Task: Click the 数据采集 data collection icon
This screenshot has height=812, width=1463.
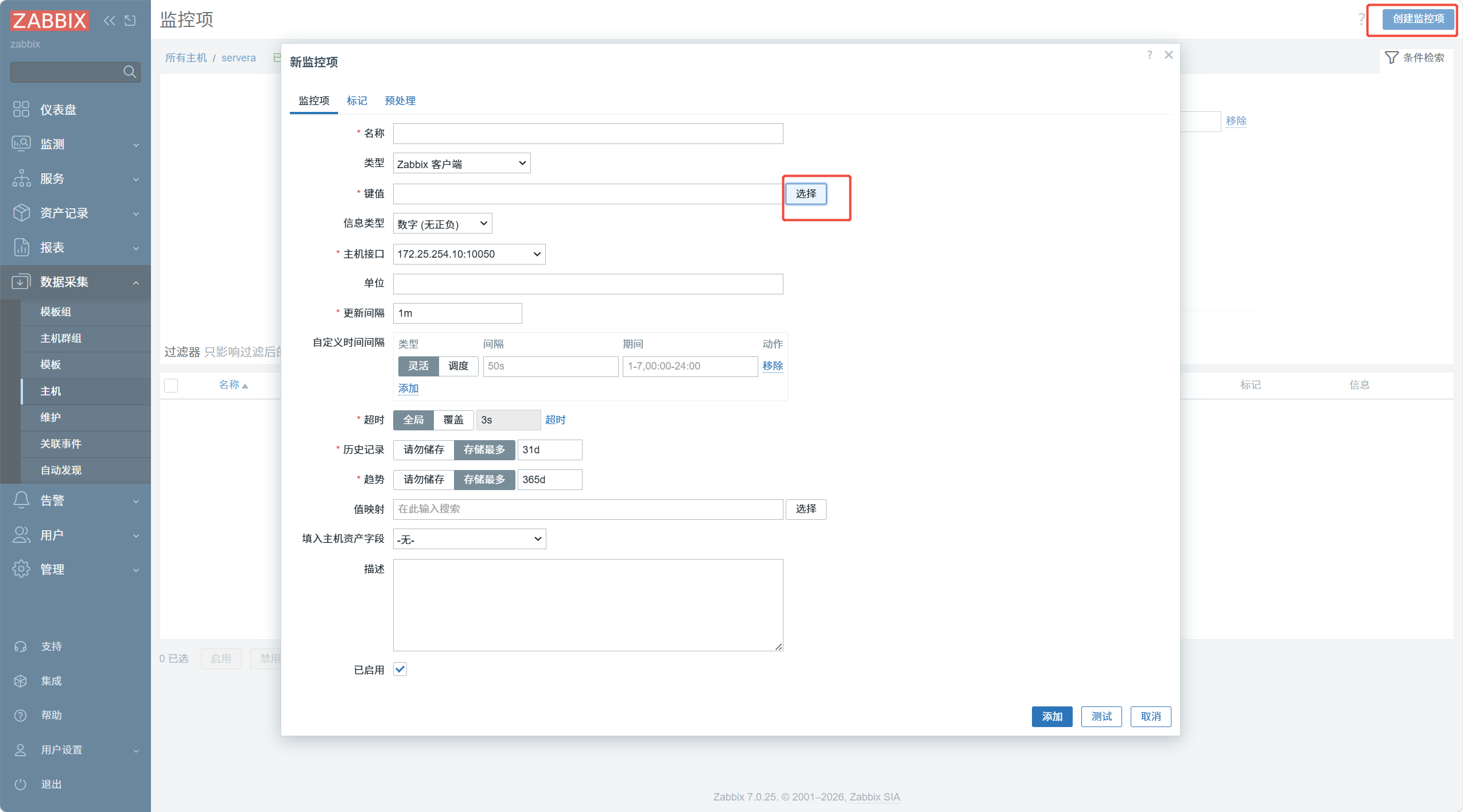Action: (21, 281)
